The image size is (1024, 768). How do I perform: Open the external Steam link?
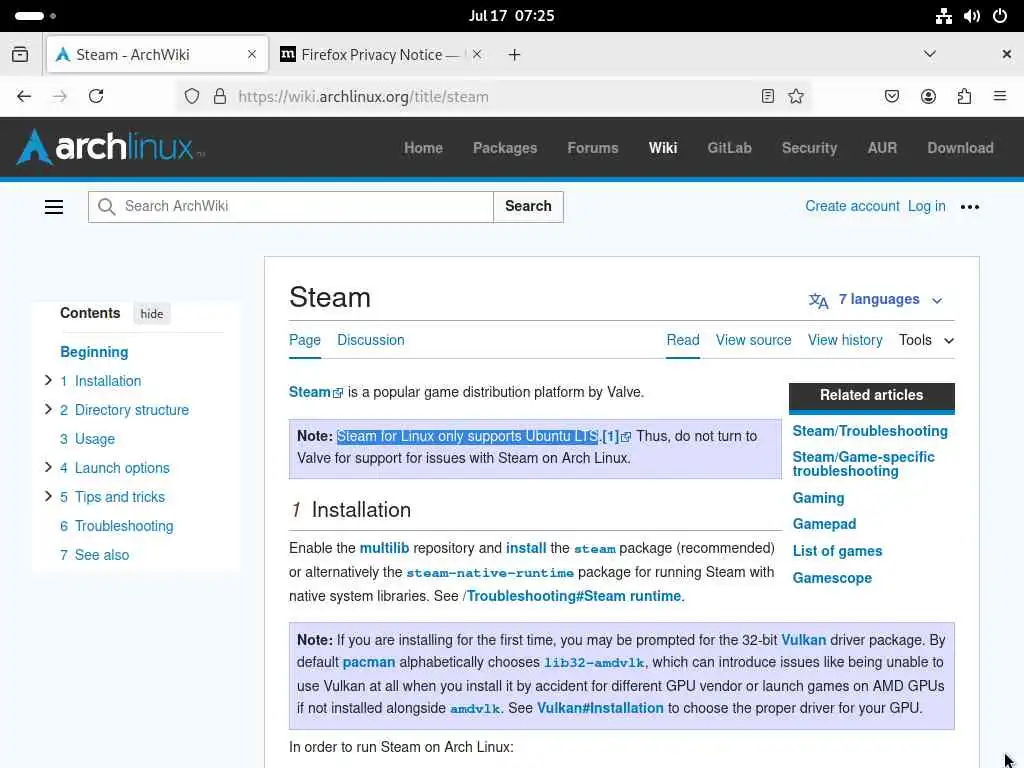[x=315, y=392]
